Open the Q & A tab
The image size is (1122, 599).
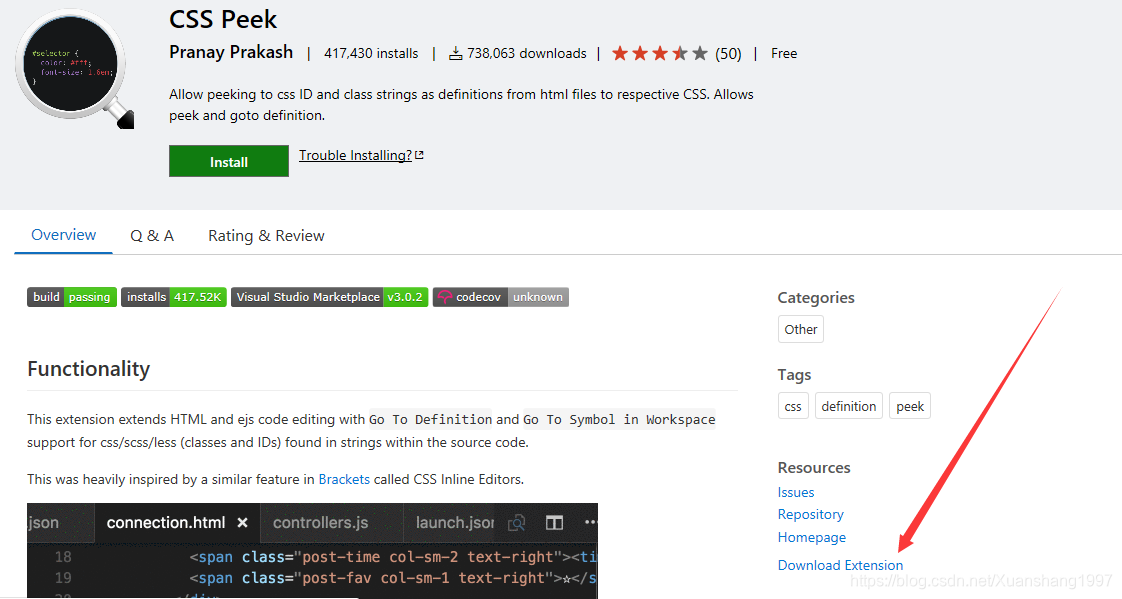coord(152,235)
